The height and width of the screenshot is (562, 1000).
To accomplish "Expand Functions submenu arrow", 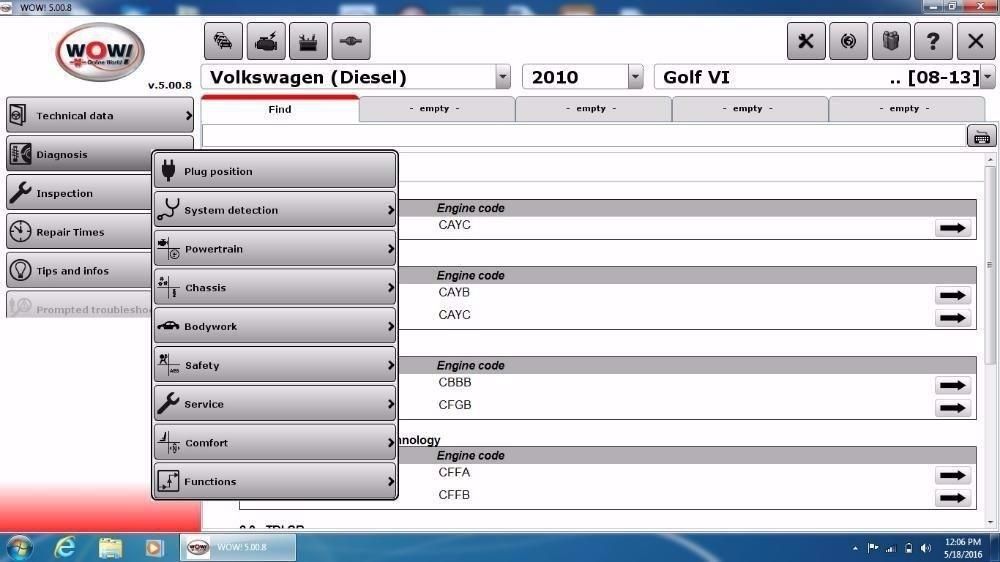I will pos(390,482).
